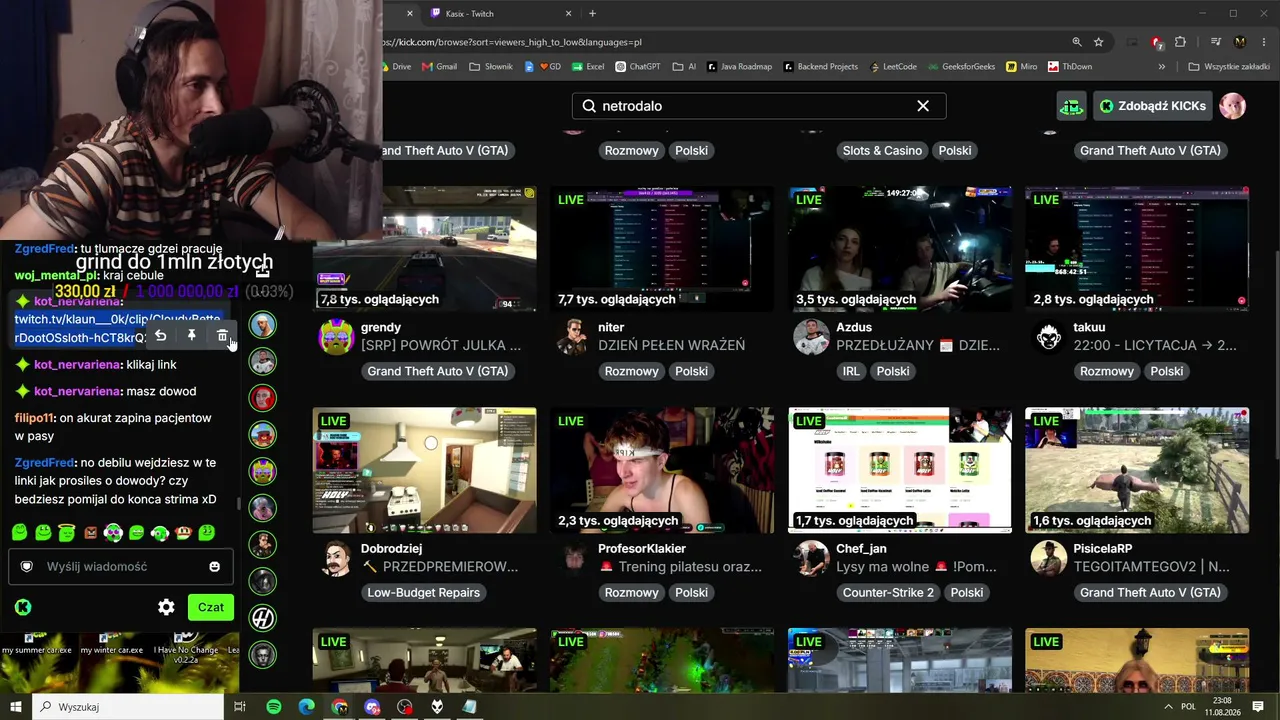This screenshot has width=1280, height=720.
Task: Click the red extension icon with badge
Action: [x=1157, y=42]
